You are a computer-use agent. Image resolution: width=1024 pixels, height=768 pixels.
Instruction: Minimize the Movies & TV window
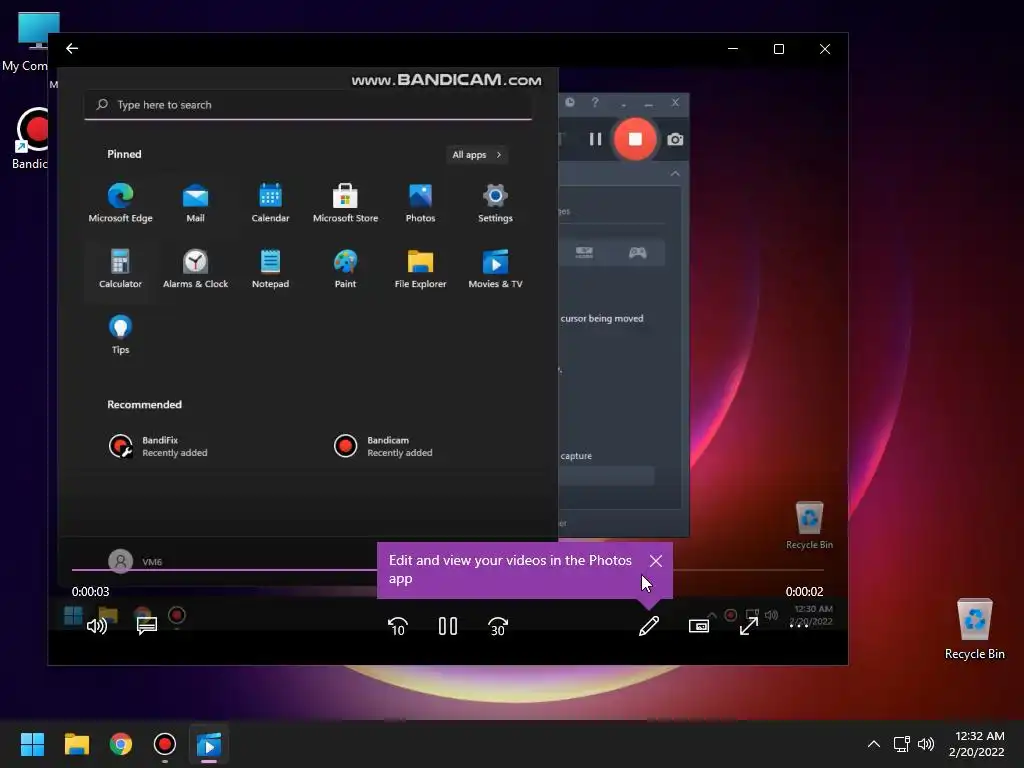coord(733,49)
